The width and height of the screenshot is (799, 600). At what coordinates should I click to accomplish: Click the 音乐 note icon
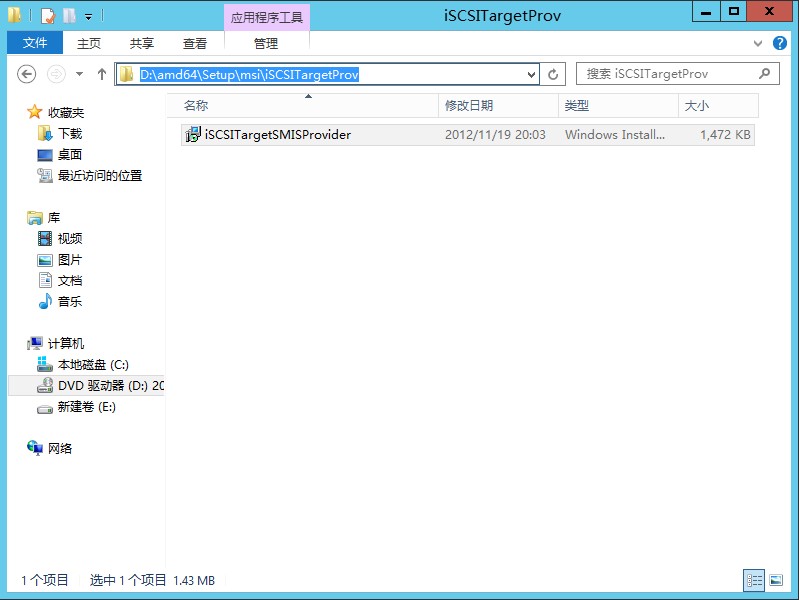tap(45, 301)
